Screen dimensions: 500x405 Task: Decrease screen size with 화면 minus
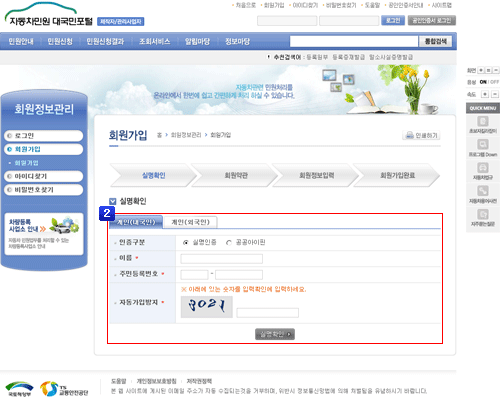coord(496,70)
